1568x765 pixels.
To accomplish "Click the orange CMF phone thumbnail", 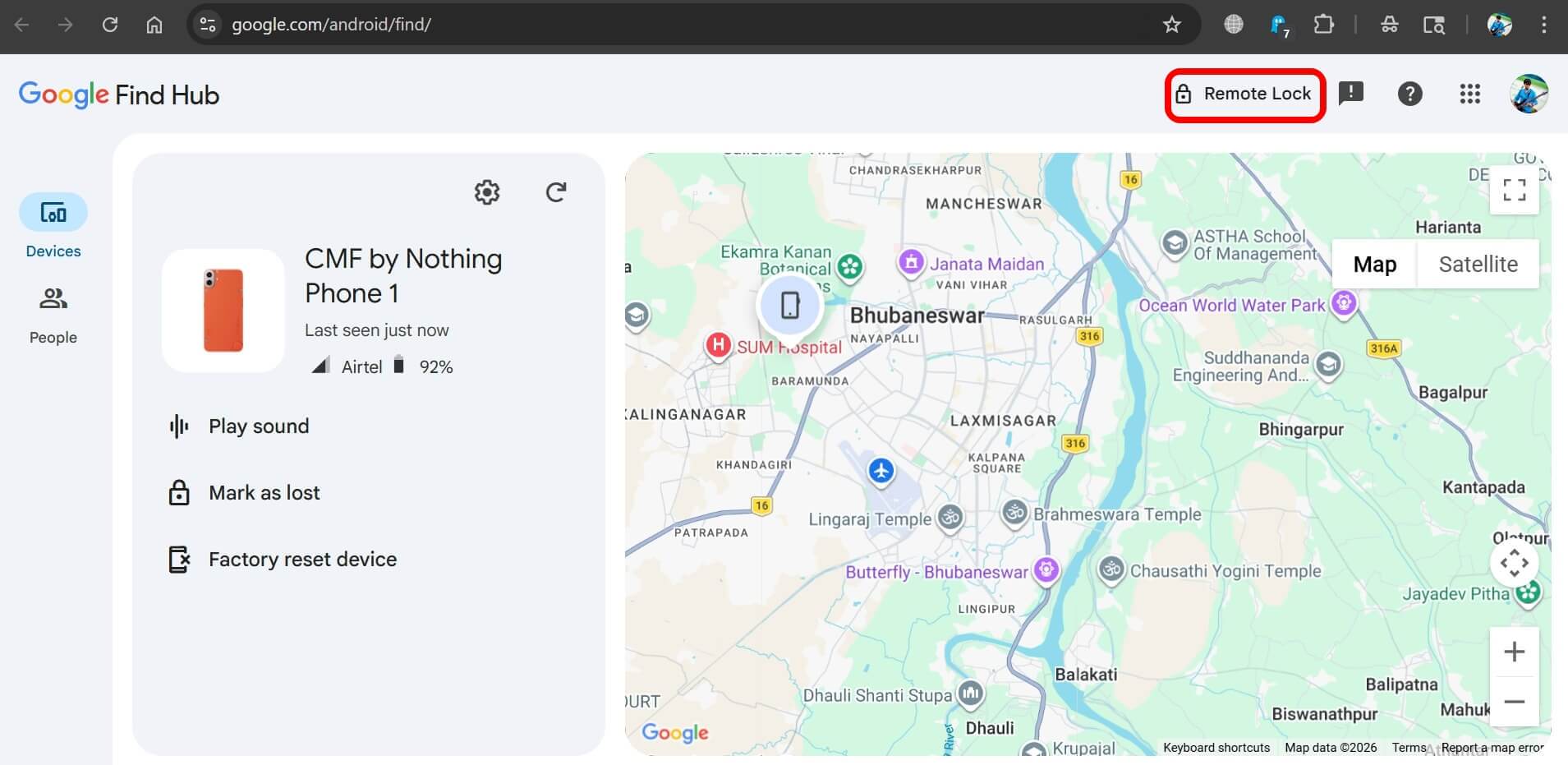I will 223,311.
